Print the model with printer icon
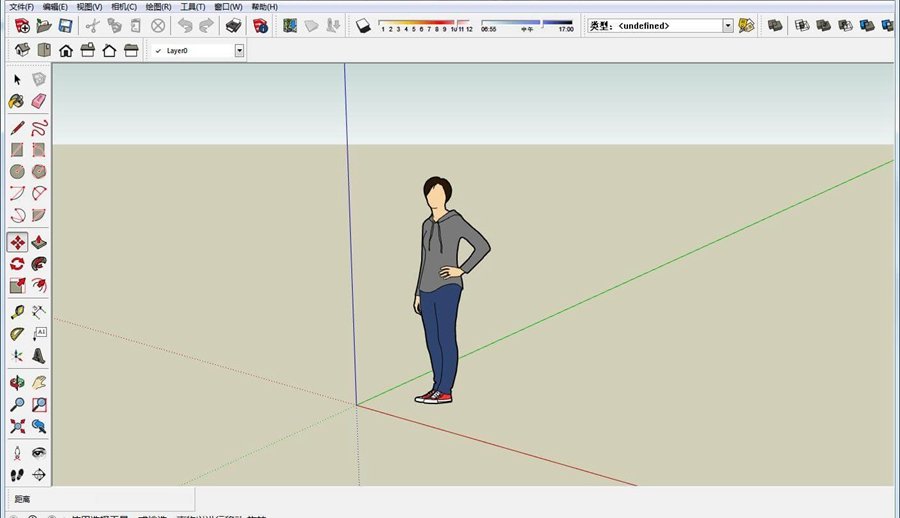Screen dimensions: 900x518 (x=233, y=25)
